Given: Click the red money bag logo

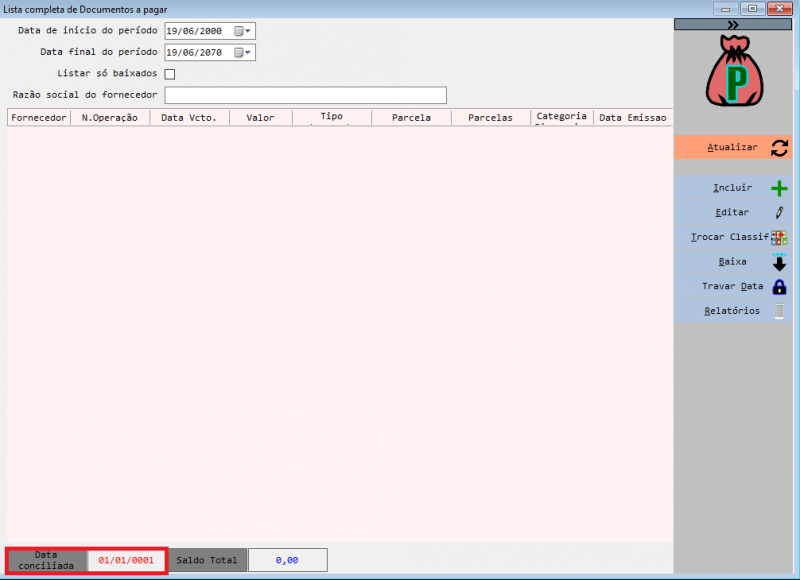Looking at the screenshot, I should click(x=735, y=73).
